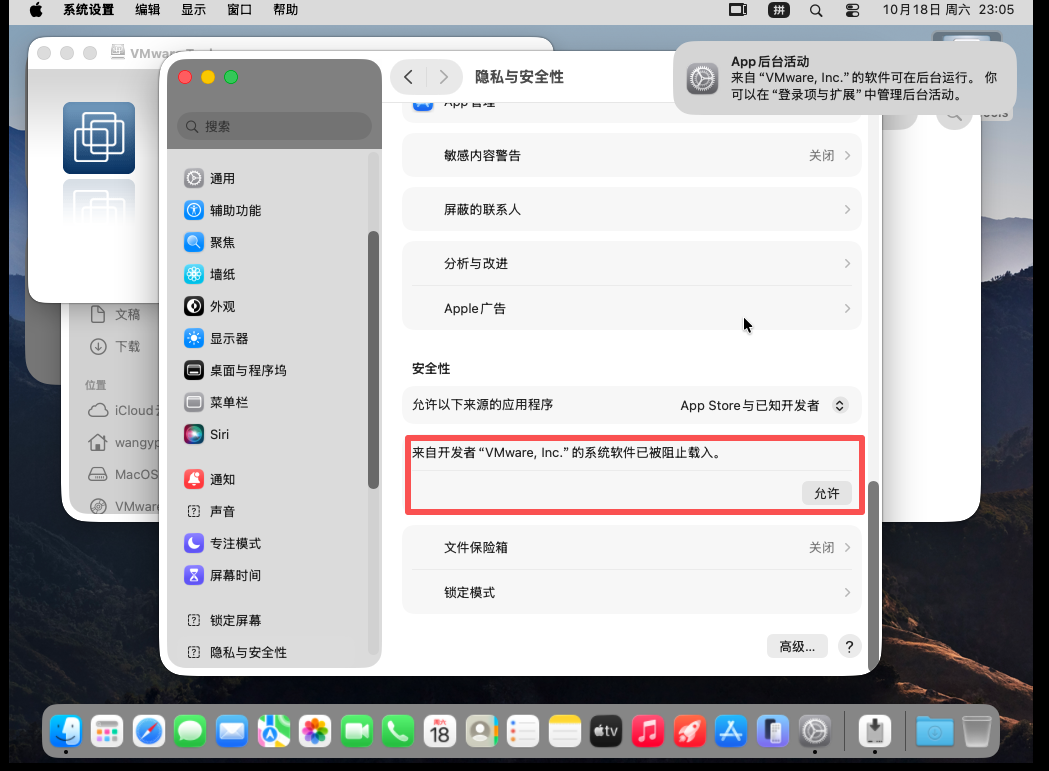Launch App Store from the Dock
The height and width of the screenshot is (771, 1049).
tap(731, 731)
